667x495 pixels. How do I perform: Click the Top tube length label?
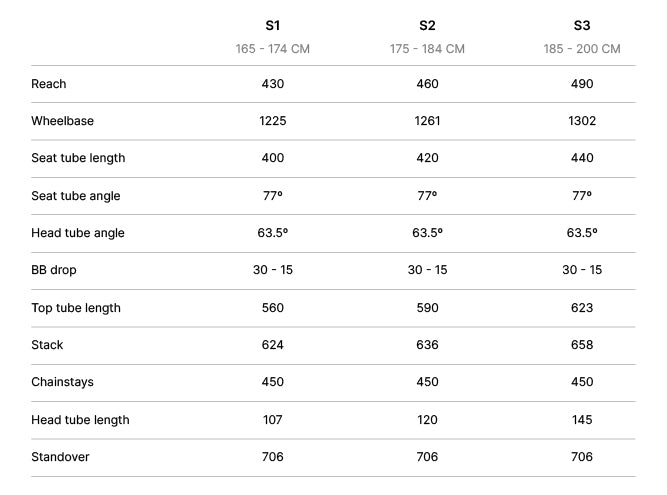pyautogui.click(x=76, y=308)
